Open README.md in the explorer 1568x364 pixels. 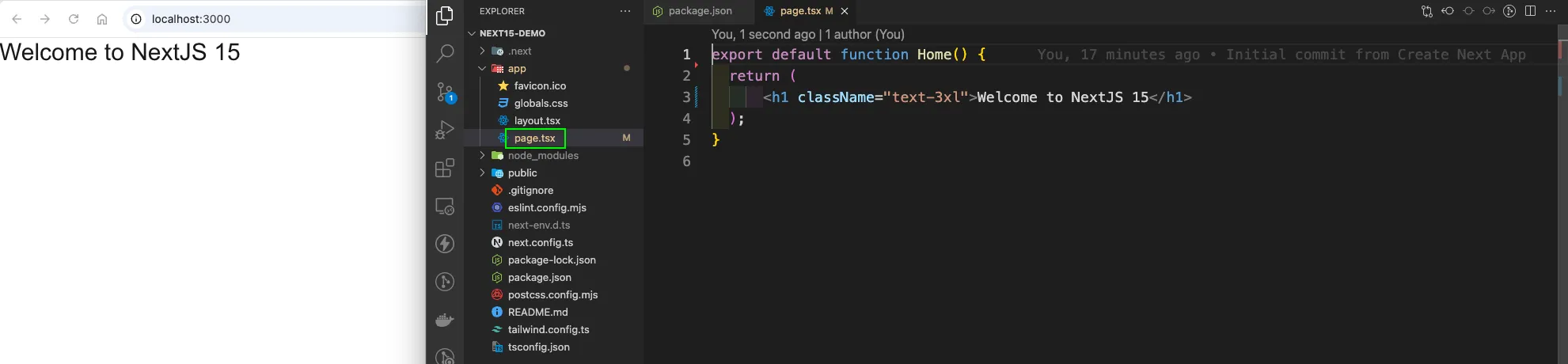pos(537,312)
